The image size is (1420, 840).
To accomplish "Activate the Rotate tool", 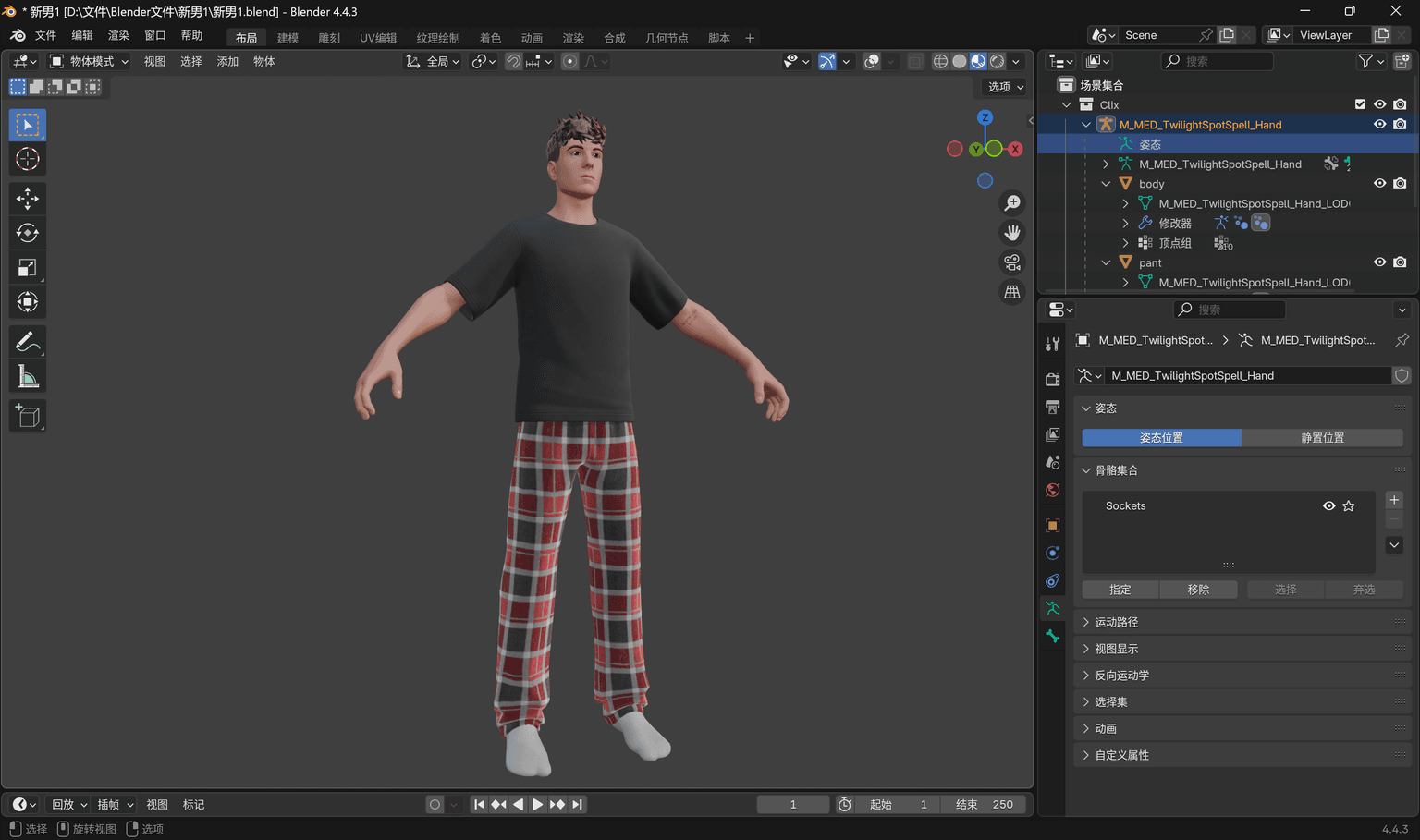I will [x=28, y=233].
